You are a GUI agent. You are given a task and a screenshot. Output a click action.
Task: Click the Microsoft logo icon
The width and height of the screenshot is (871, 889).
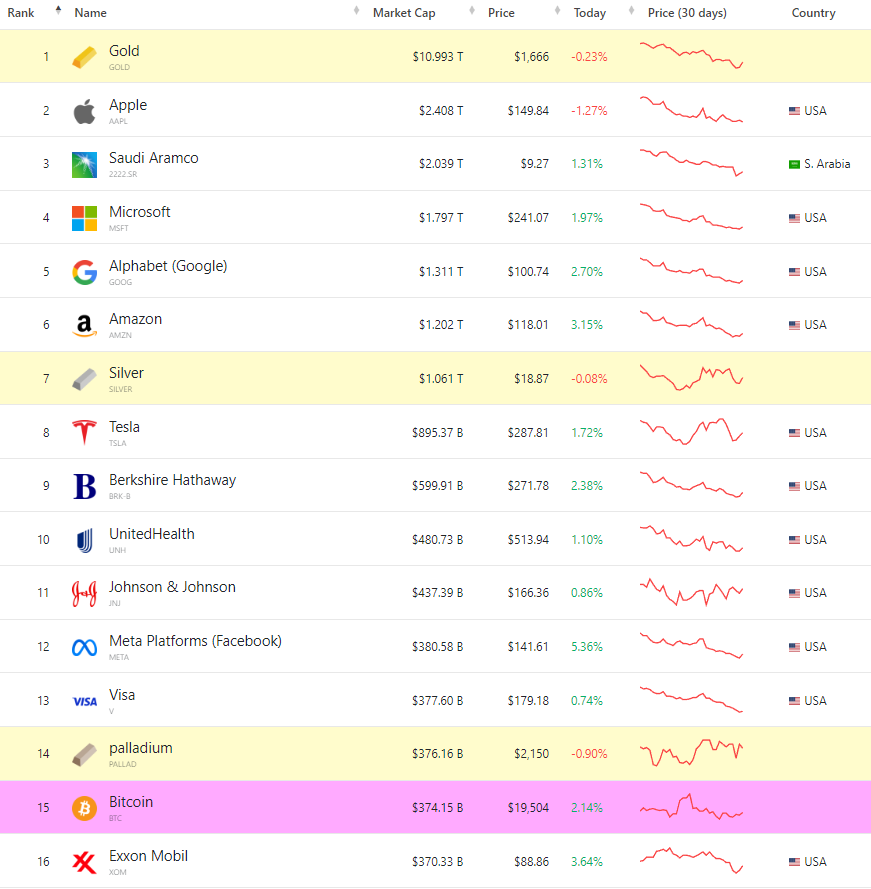point(84,218)
